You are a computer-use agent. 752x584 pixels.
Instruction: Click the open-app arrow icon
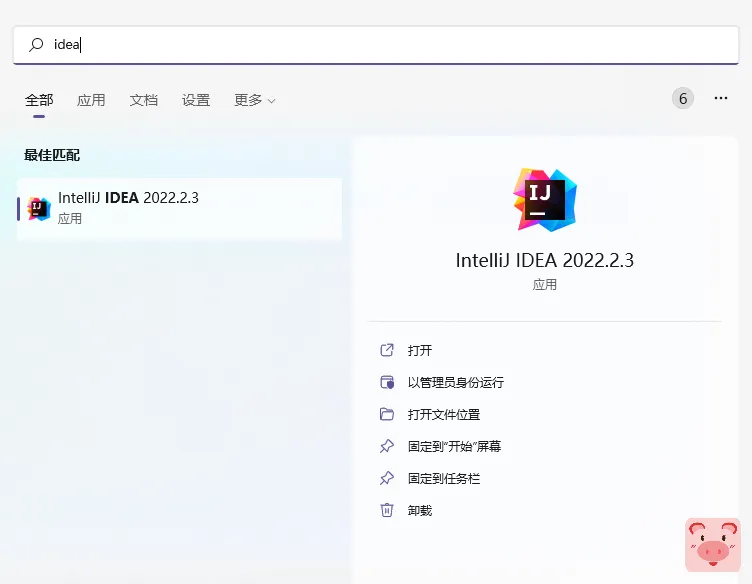(x=387, y=350)
